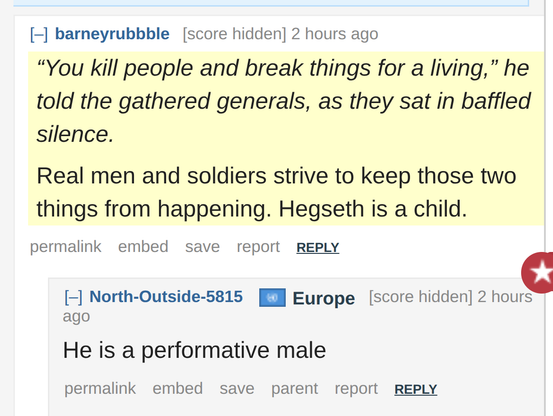Save the performative male comment
The image size is (553, 416).
237,389
